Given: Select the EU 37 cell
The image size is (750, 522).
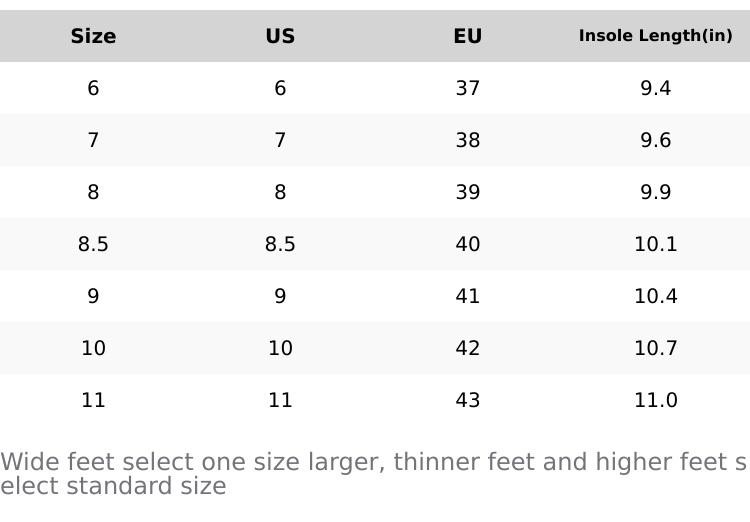Looking at the screenshot, I should point(468,88).
